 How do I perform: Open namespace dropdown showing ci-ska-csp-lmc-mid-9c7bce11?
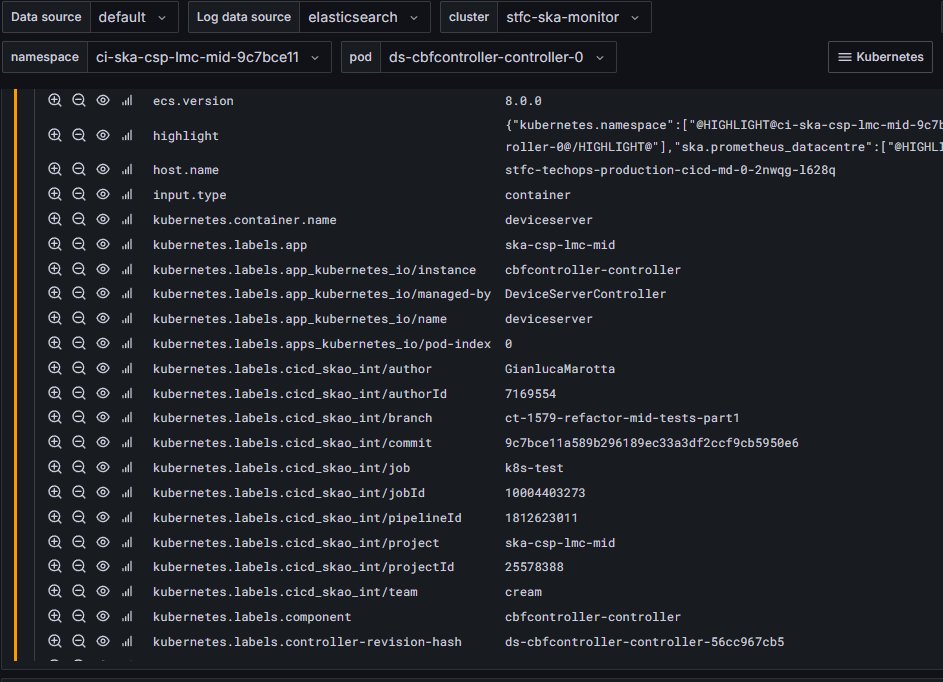pos(209,57)
